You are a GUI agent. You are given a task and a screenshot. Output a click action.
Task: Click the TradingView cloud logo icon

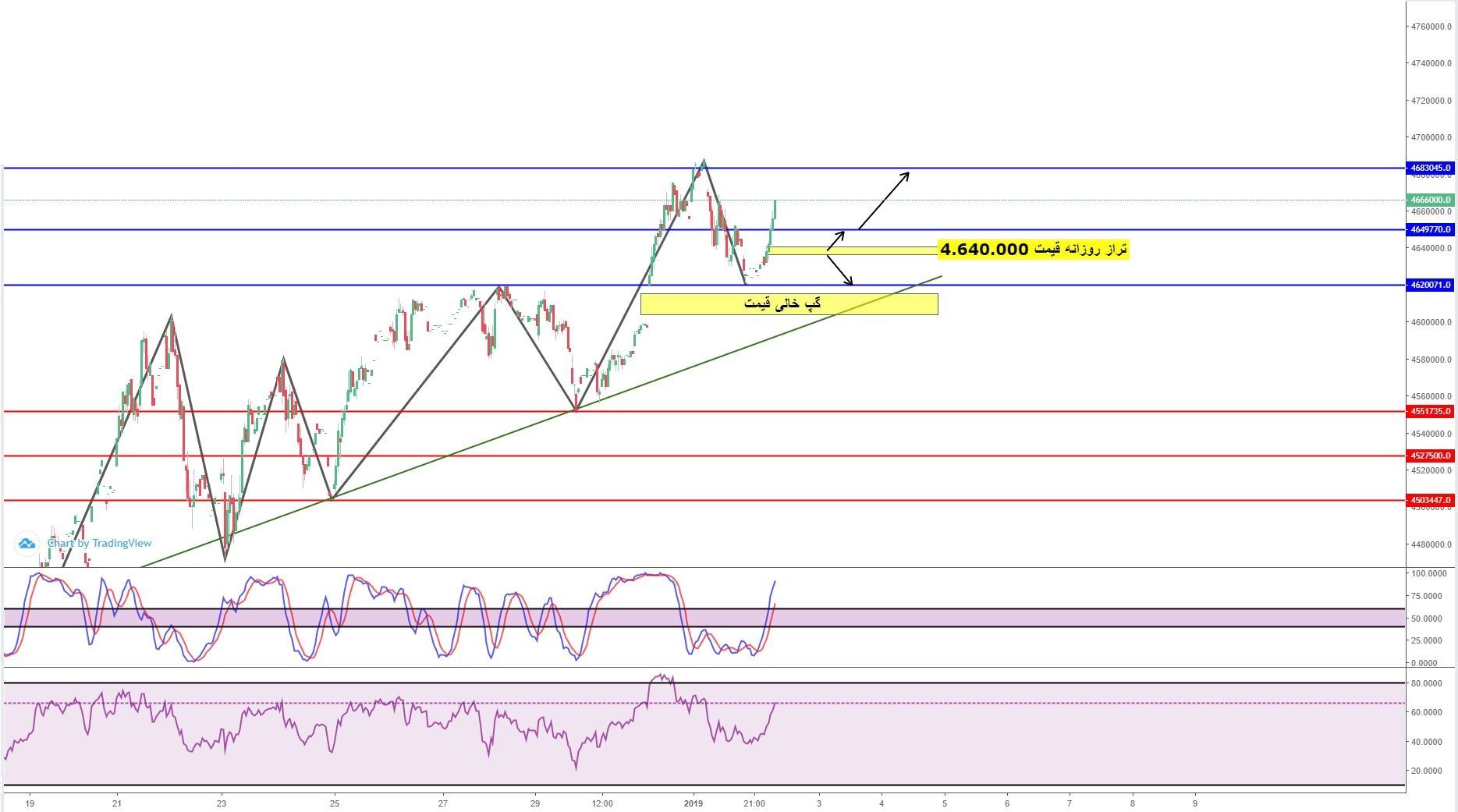27,544
